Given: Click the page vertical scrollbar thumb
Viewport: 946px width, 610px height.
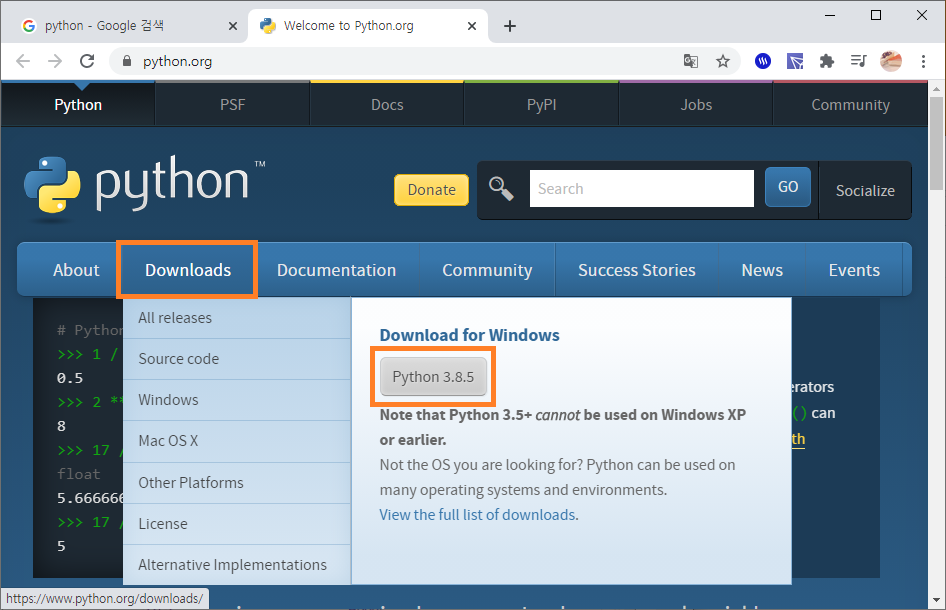Looking at the screenshot, I should click(x=936, y=143).
